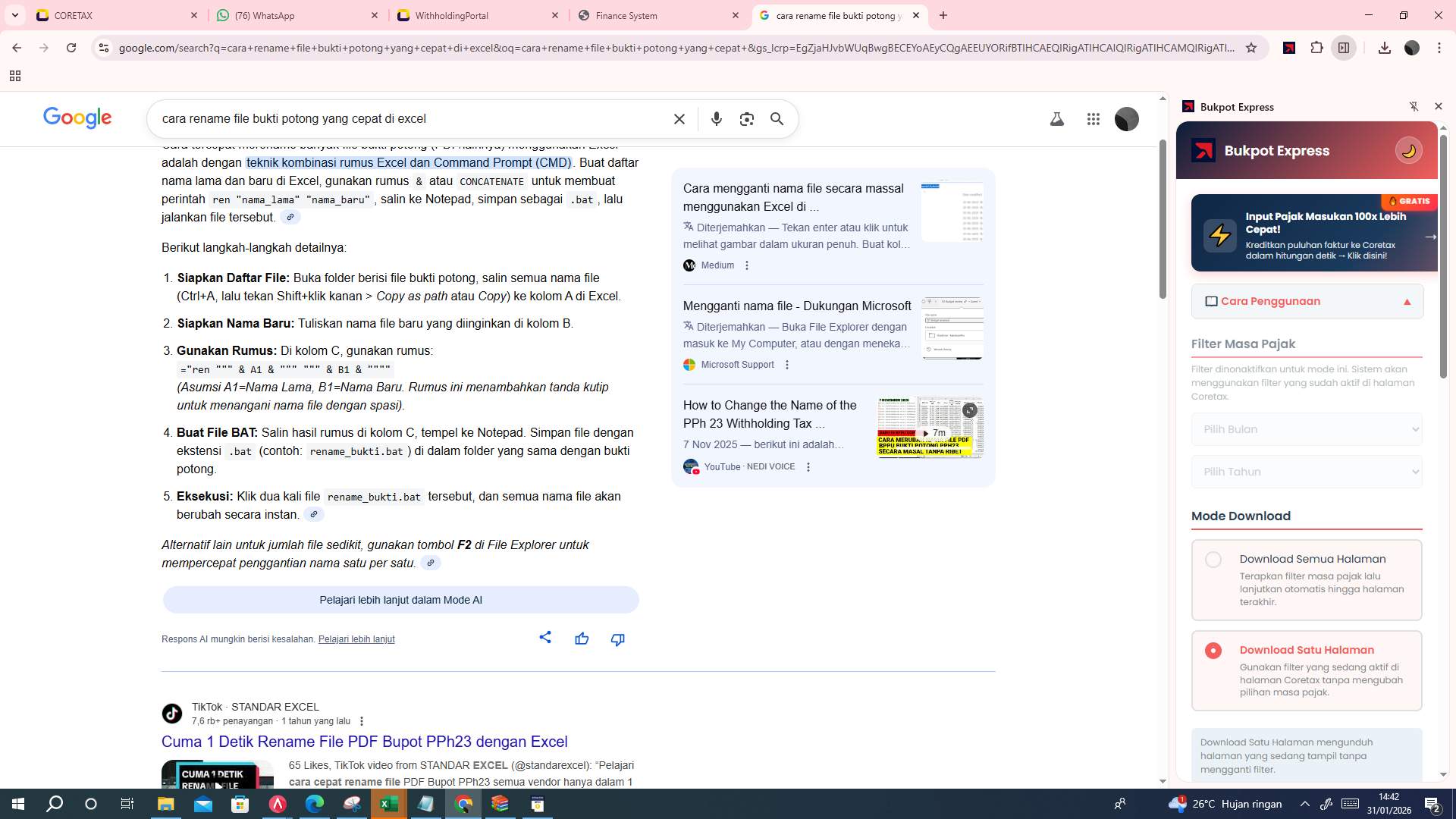1456x819 pixels.
Task: Share the AI overview answer
Action: pyautogui.click(x=545, y=638)
